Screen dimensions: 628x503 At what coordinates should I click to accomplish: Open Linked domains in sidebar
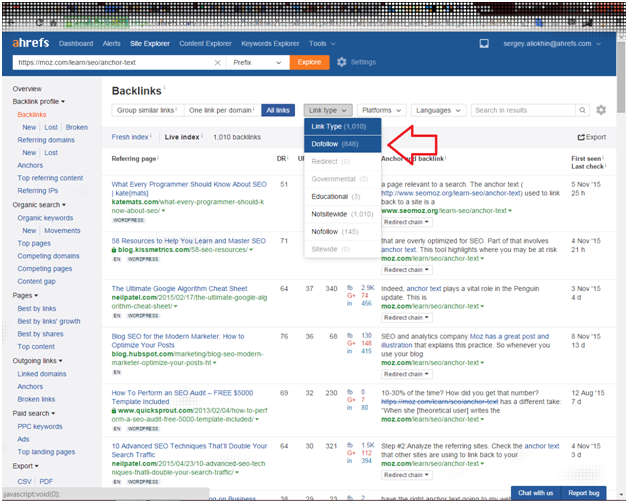tap(42, 374)
